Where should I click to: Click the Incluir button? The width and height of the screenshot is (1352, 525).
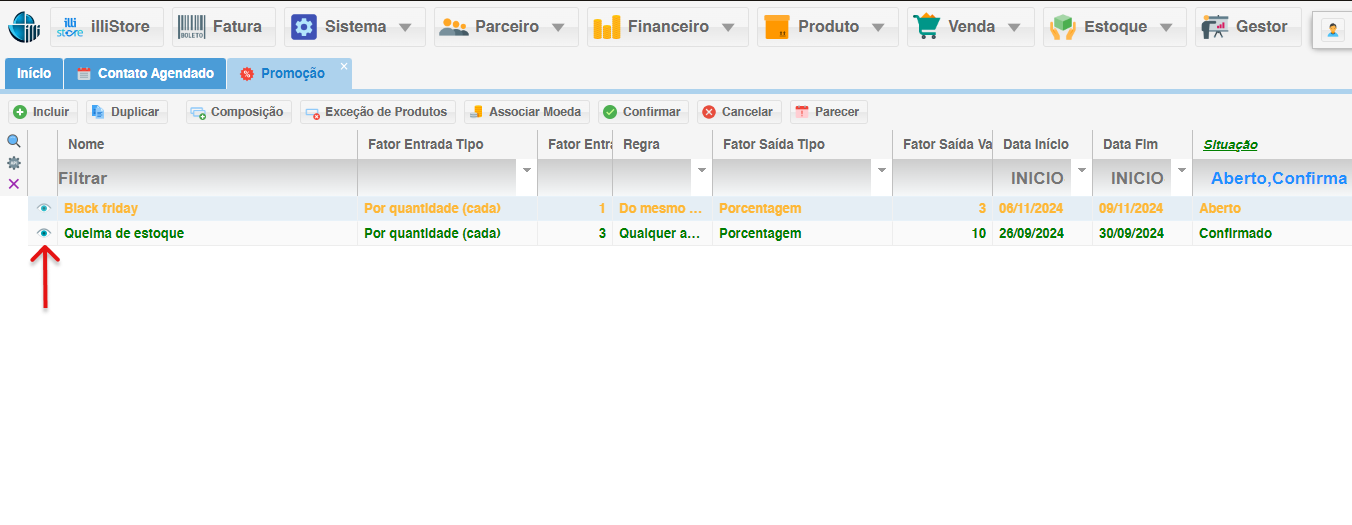(42, 112)
